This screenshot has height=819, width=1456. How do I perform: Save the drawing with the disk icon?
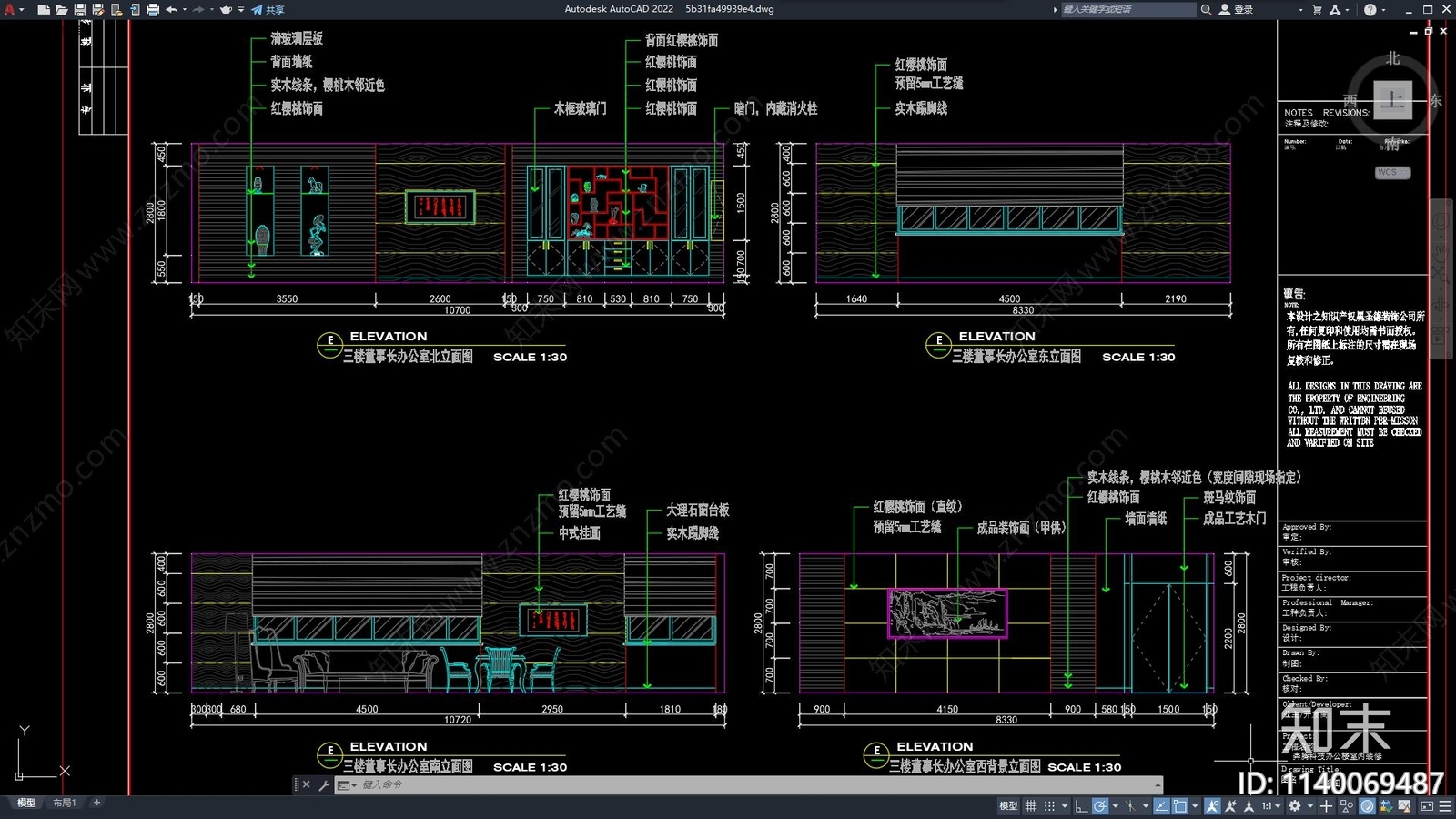(80, 9)
